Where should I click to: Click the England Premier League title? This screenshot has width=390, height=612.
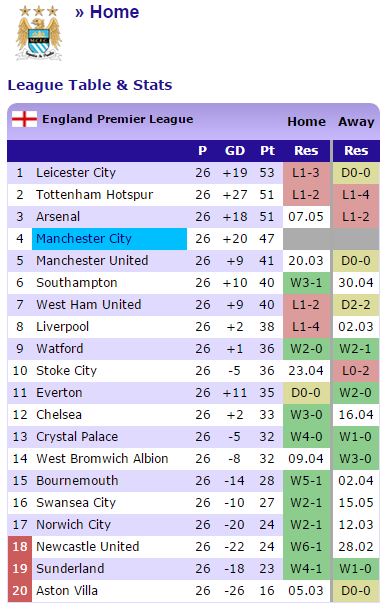pyautogui.click(x=118, y=119)
